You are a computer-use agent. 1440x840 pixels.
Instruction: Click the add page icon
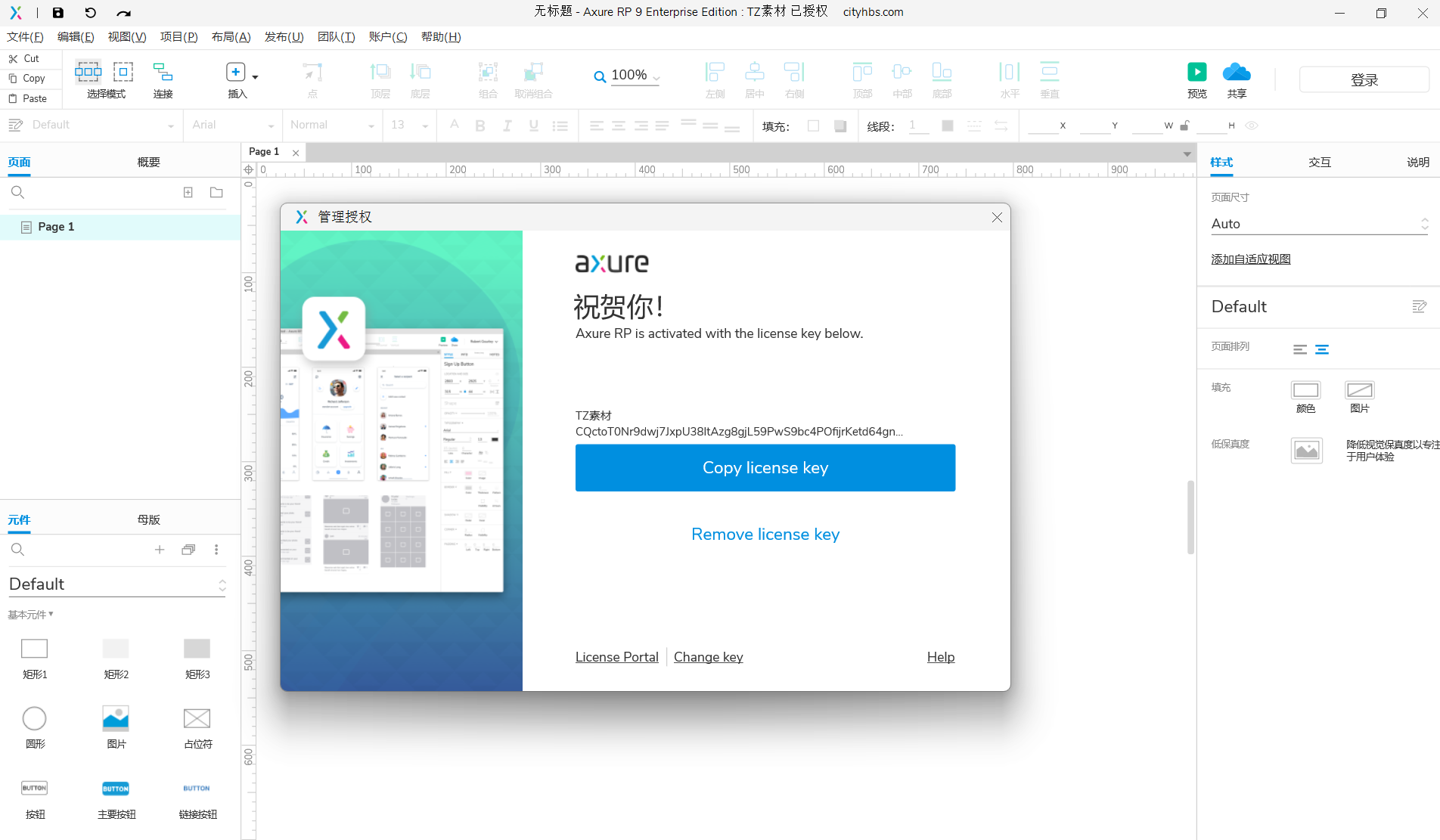188,193
